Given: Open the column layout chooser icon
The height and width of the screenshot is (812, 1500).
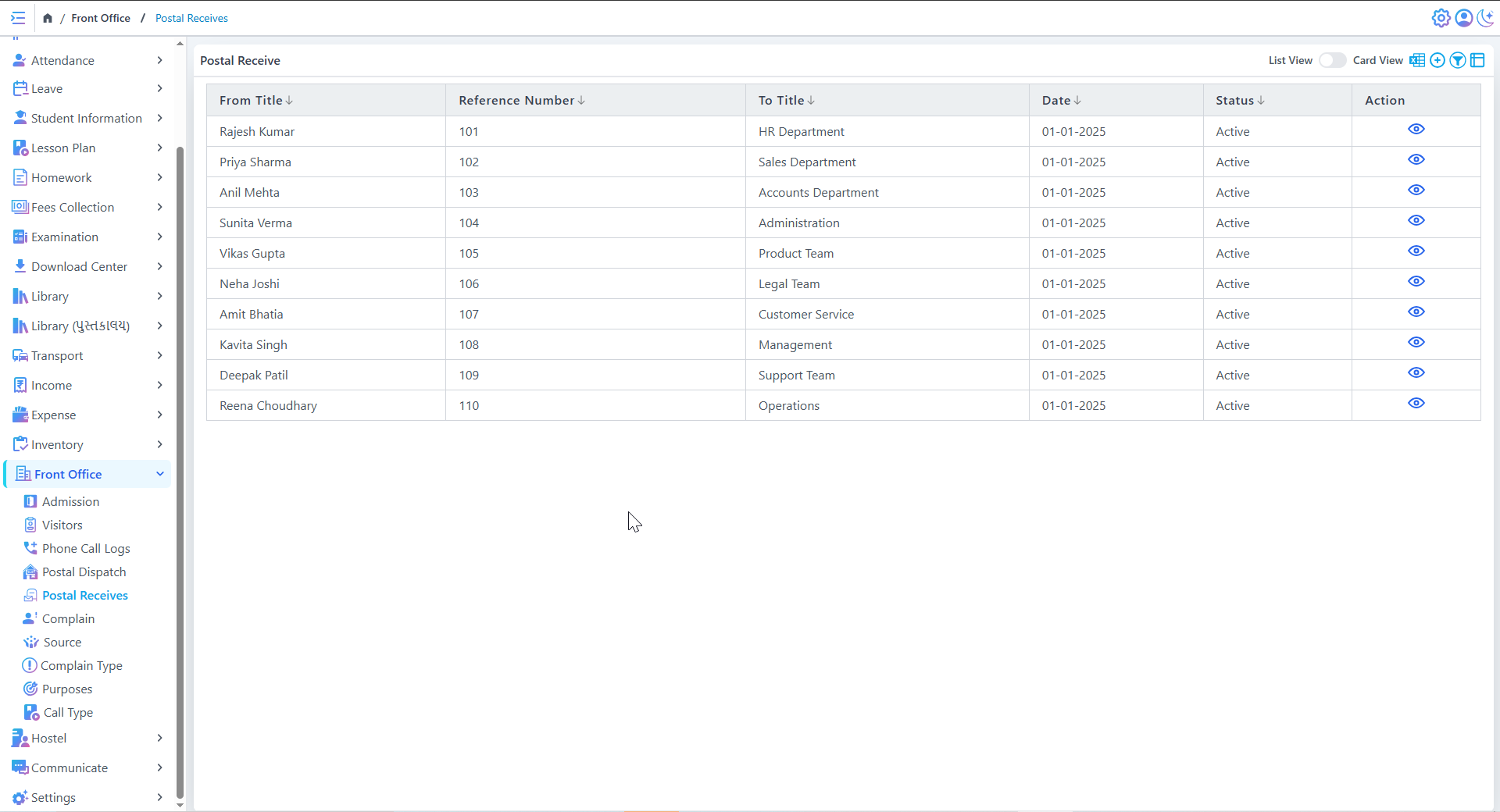Looking at the screenshot, I should 1477,60.
